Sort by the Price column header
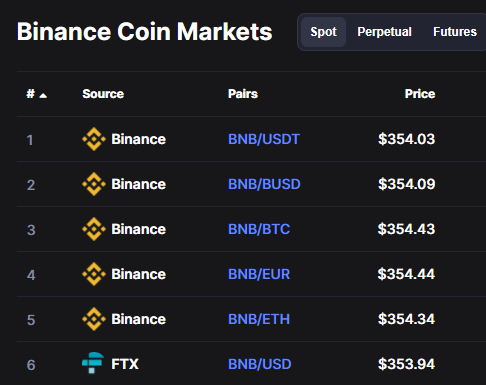 click(x=420, y=94)
